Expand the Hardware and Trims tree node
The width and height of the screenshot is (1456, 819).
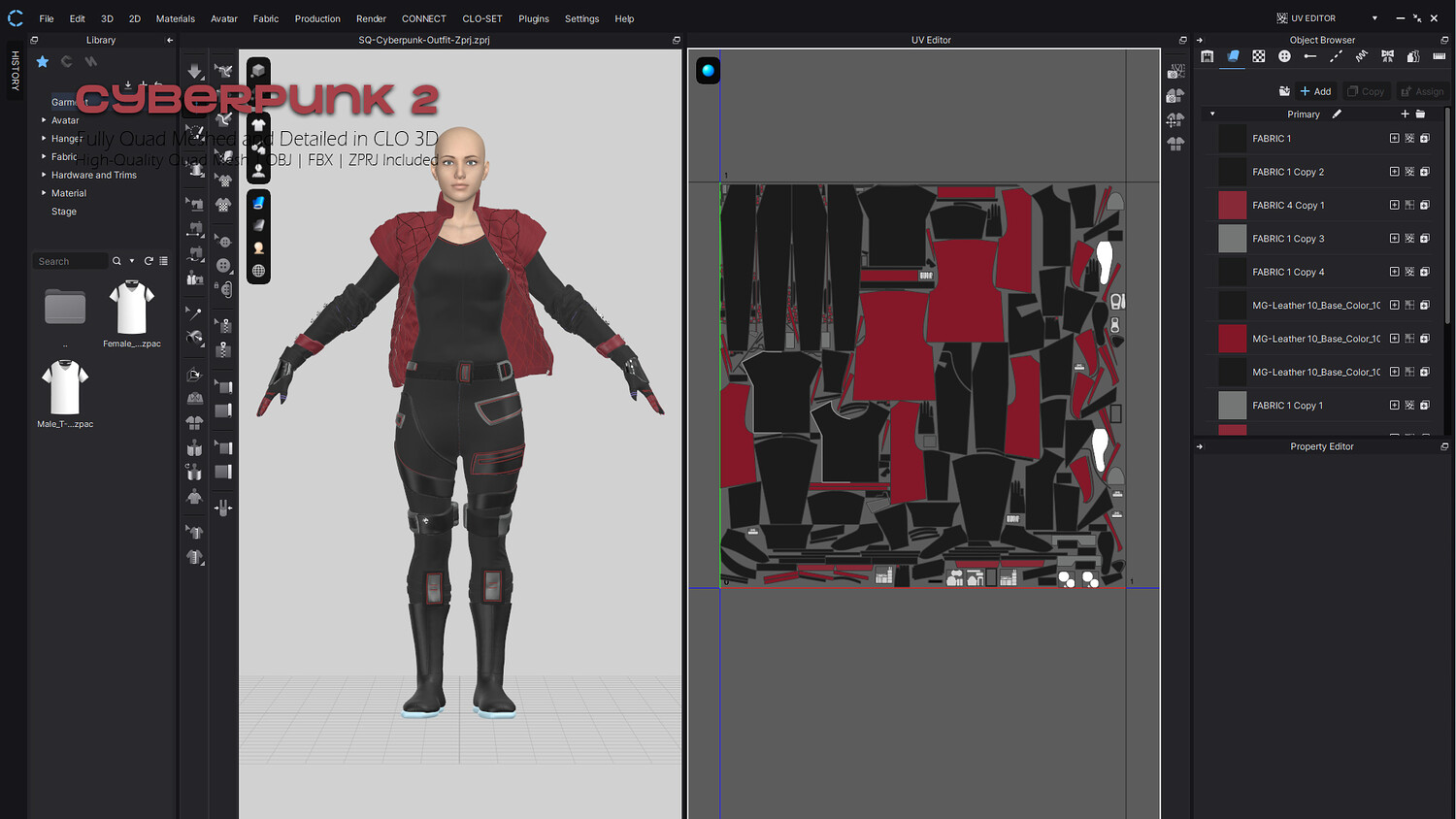44,175
